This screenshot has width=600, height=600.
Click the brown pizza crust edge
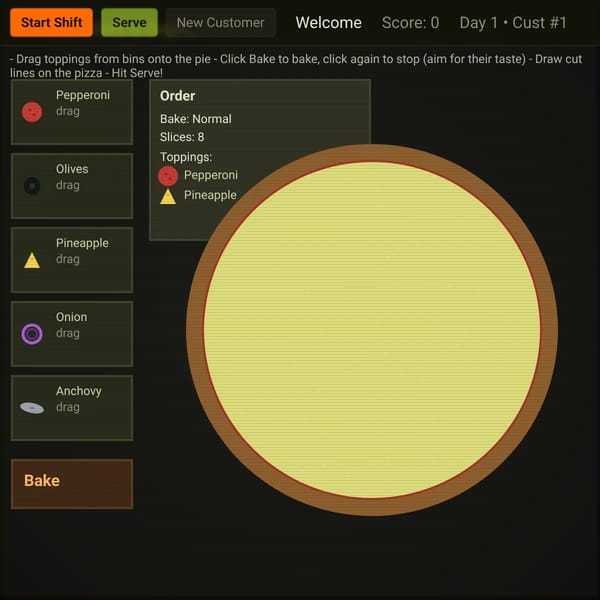372,153
